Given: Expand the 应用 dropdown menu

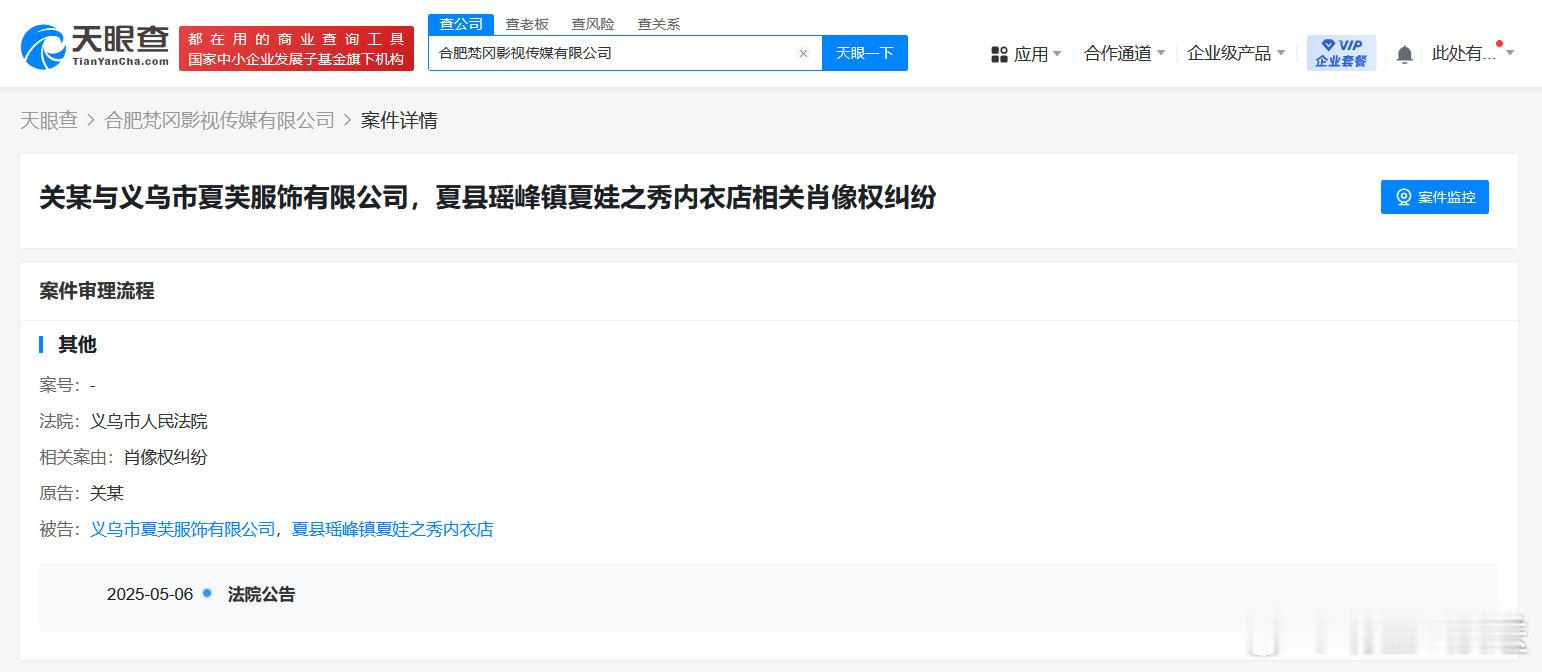Looking at the screenshot, I should pyautogui.click(x=1038, y=54).
